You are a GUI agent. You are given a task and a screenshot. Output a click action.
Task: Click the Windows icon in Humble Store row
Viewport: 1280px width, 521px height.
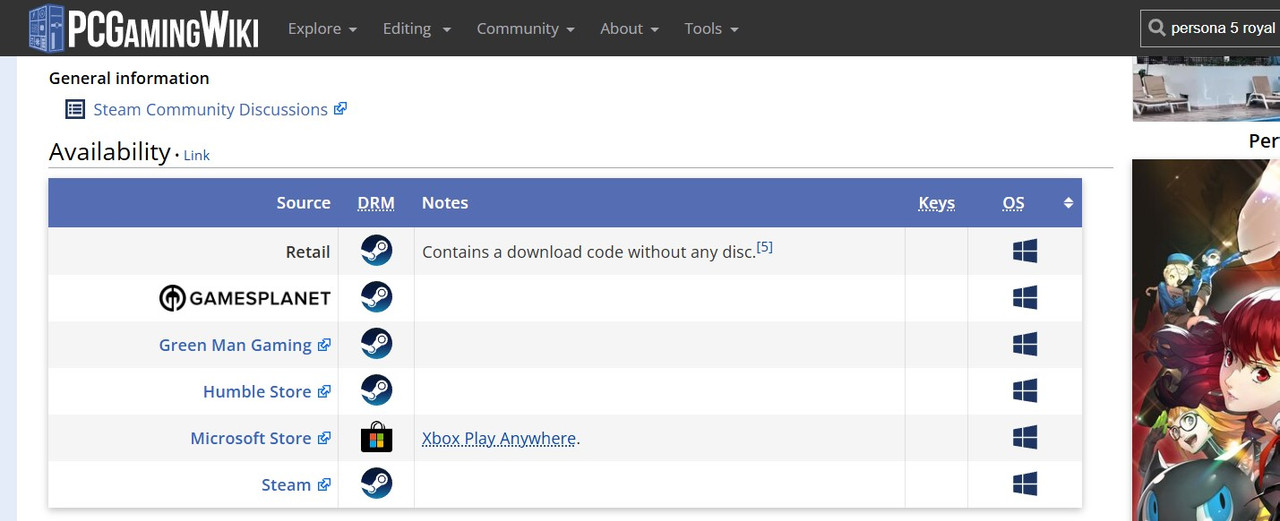point(1025,390)
